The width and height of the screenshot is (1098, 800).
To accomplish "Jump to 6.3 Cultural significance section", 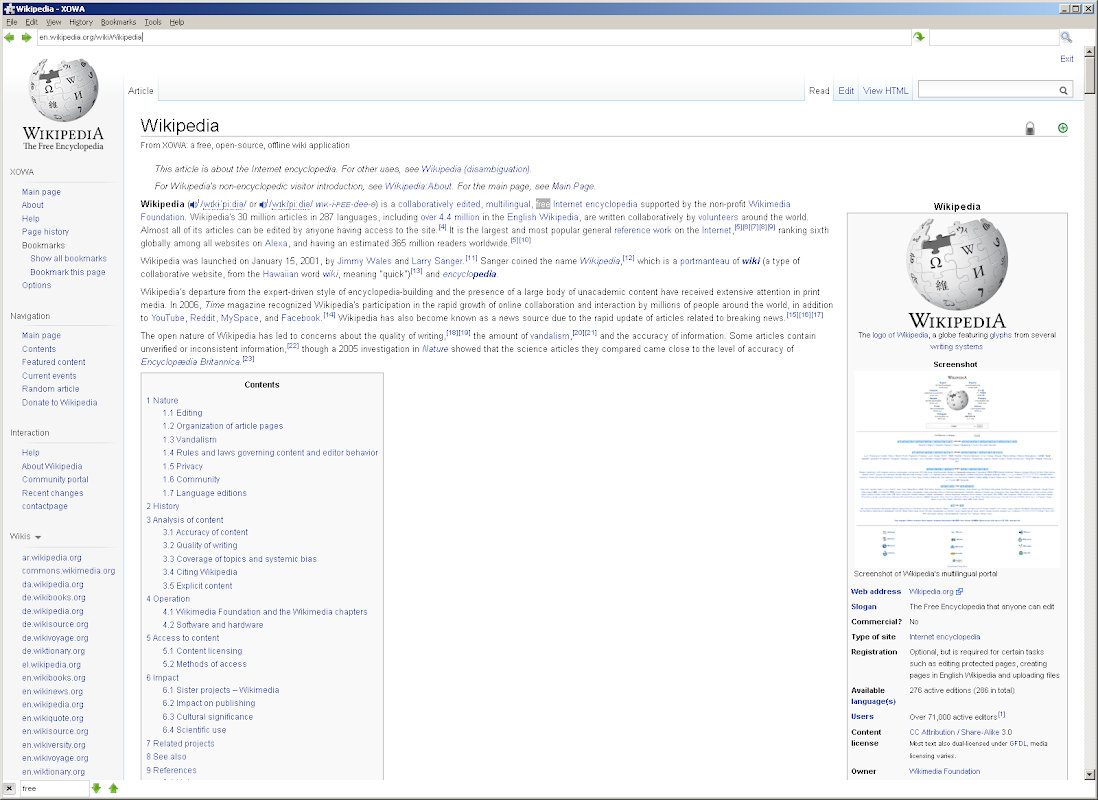I will click(x=208, y=717).
